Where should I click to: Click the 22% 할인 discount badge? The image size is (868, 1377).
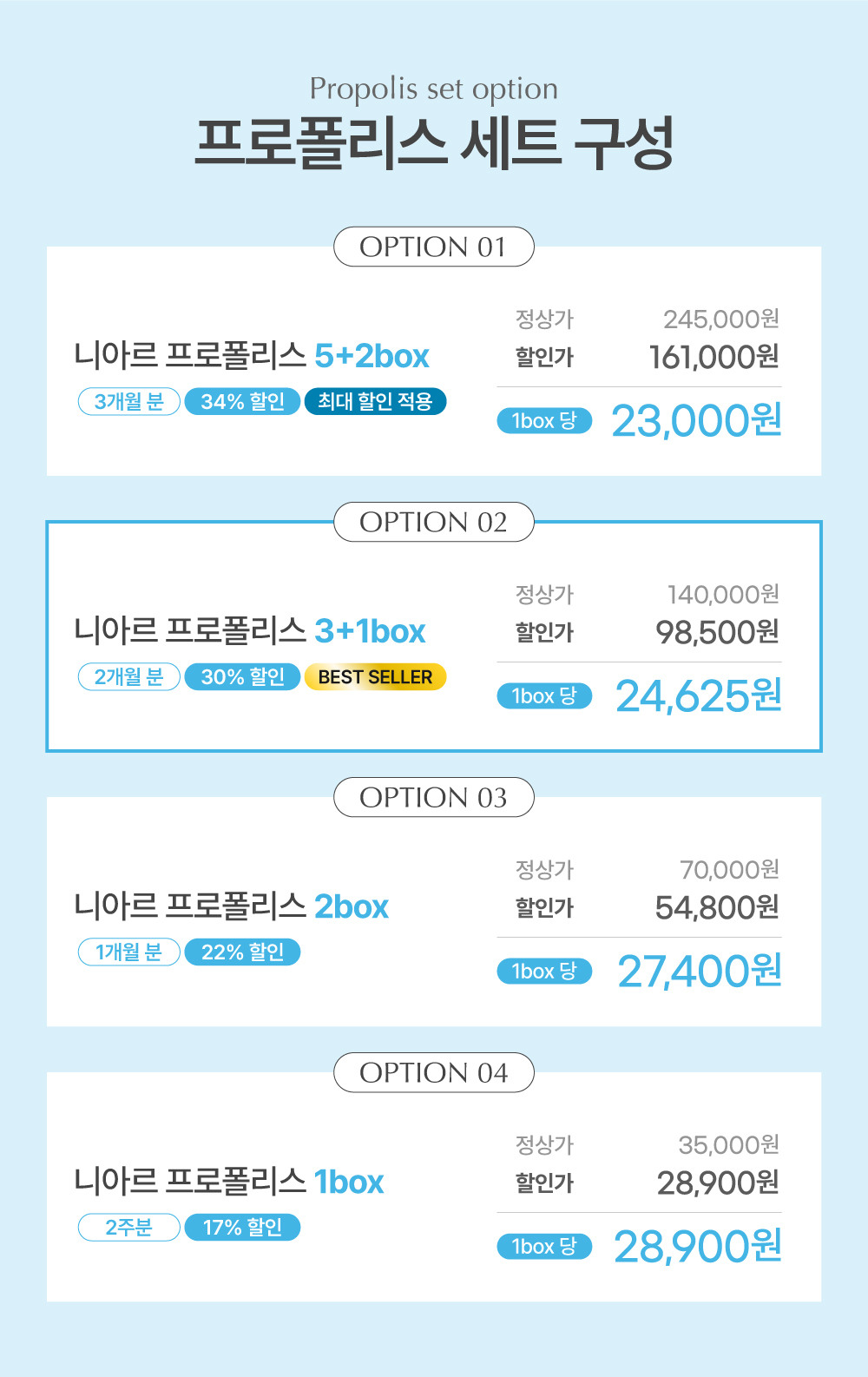click(x=242, y=952)
